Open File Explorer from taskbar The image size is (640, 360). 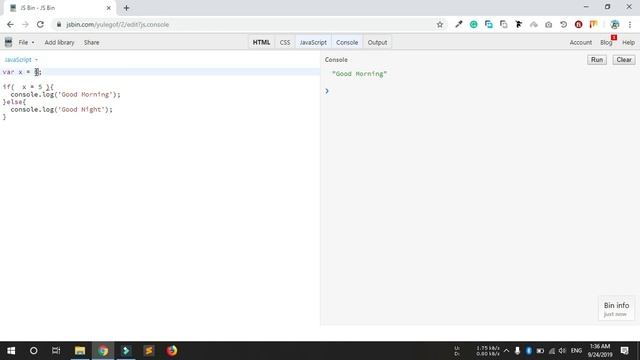80,351
